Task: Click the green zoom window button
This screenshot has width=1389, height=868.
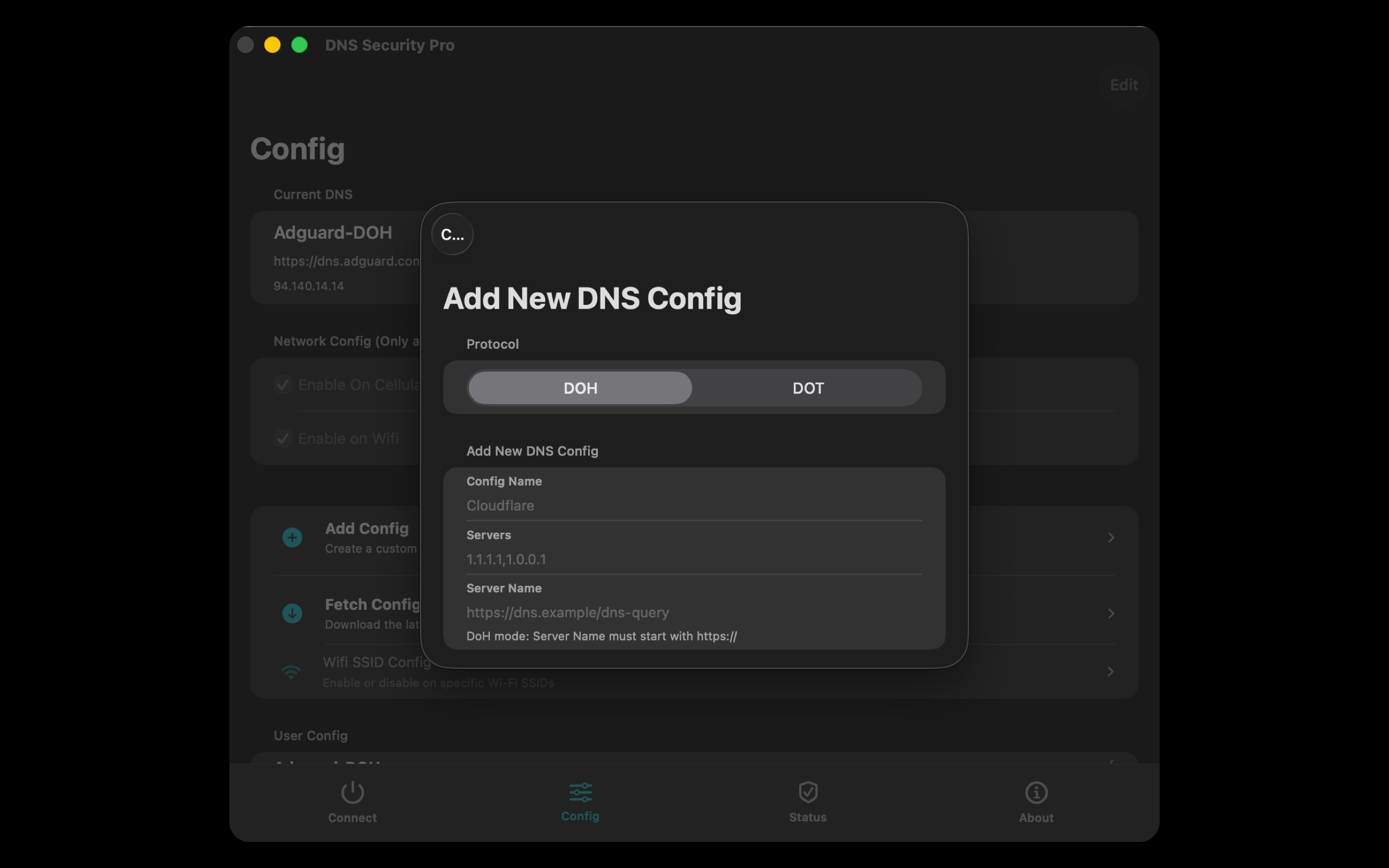Action: [x=299, y=45]
